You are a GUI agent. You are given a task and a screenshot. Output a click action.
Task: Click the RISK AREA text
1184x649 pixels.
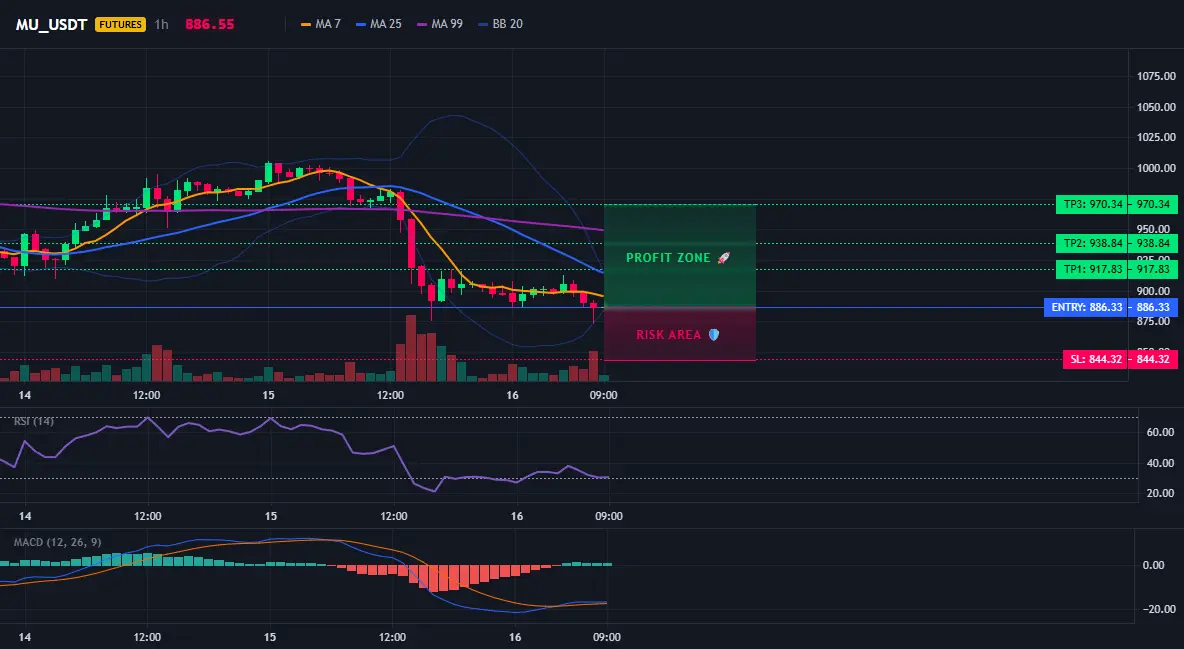coord(668,335)
